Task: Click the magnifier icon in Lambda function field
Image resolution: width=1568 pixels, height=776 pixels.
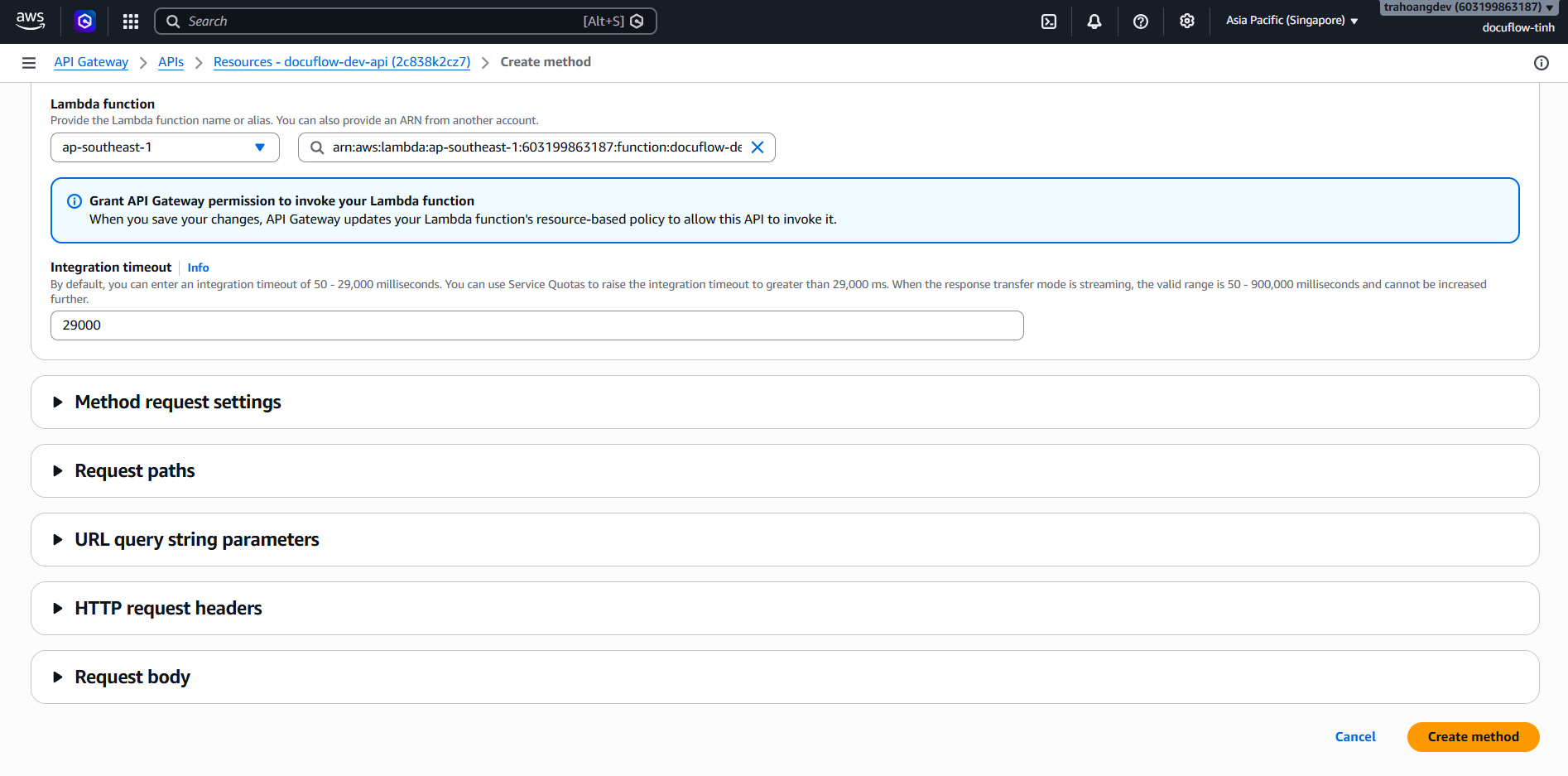Action: click(x=317, y=147)
